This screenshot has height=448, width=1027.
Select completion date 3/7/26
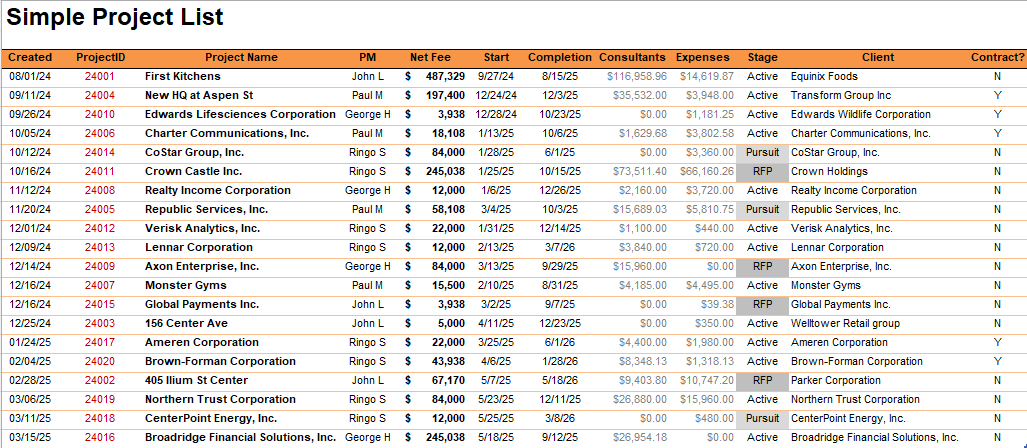click(560, 248)
